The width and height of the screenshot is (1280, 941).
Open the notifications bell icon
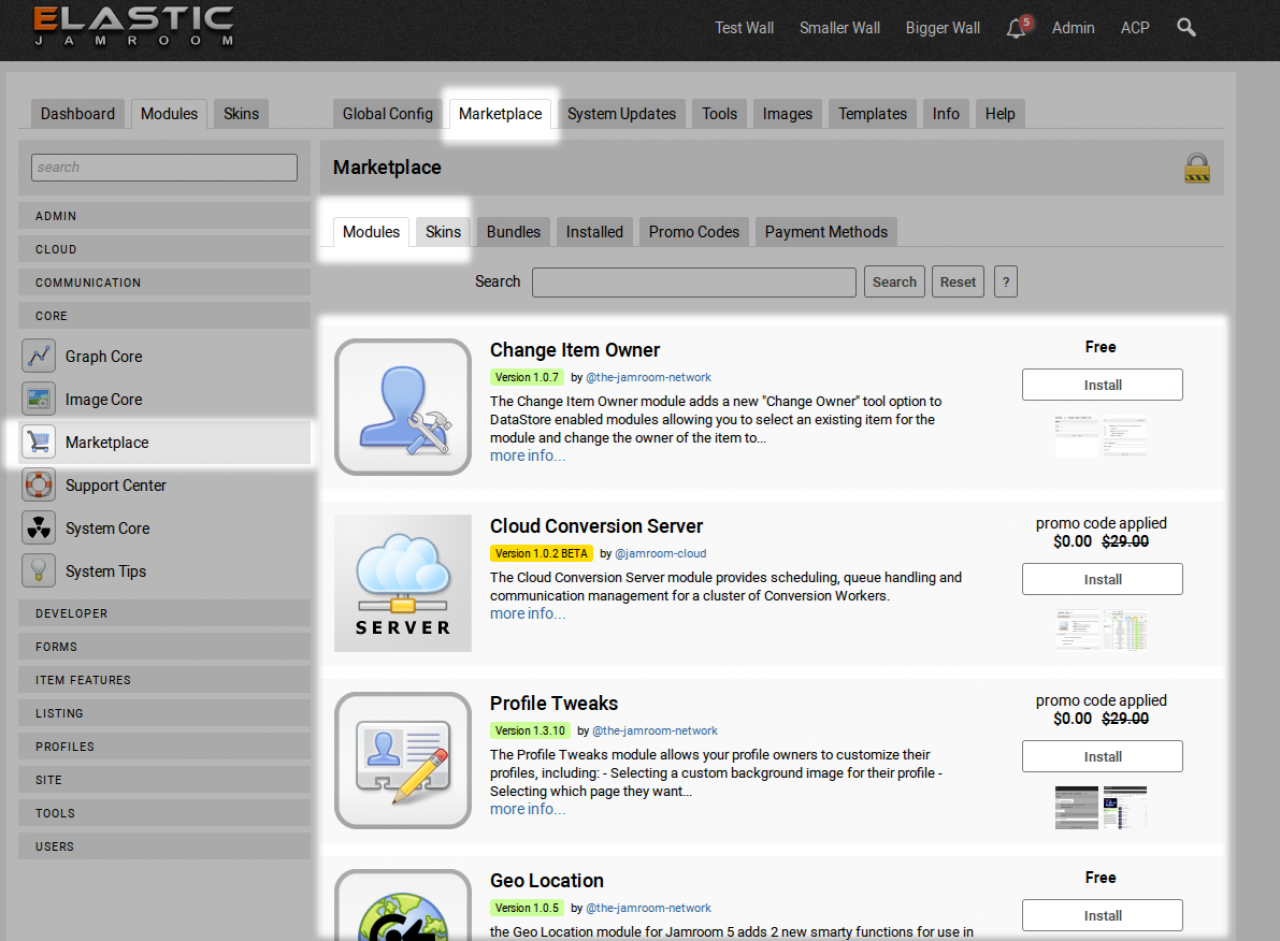(x=1016, y=29)
